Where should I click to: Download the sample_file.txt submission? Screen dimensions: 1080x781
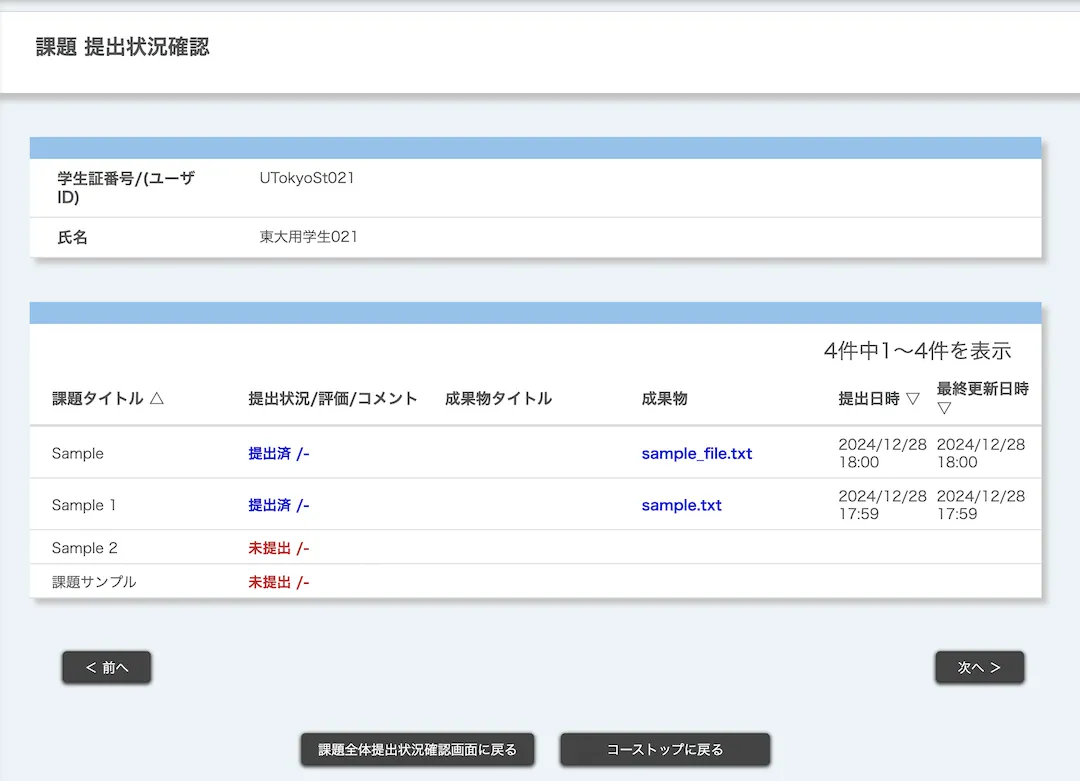click(696, 453)
